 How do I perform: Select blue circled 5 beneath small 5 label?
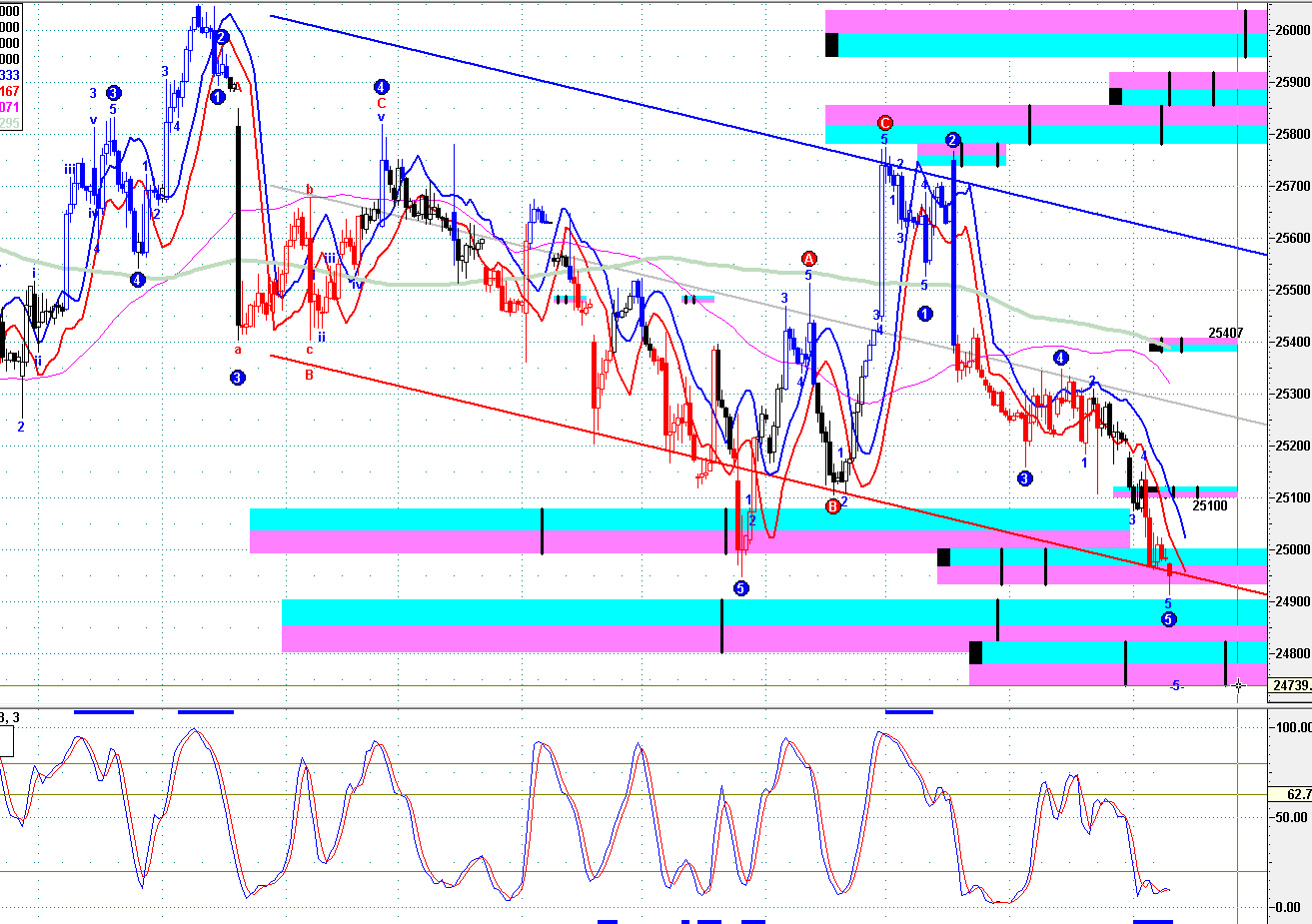pos(1169,619)
